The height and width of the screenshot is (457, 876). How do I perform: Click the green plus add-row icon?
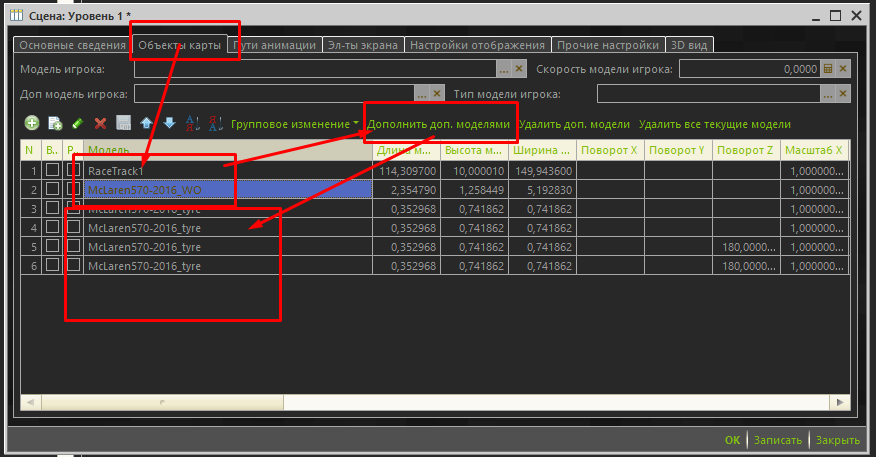pyautogui.click(x=32, y=123)
